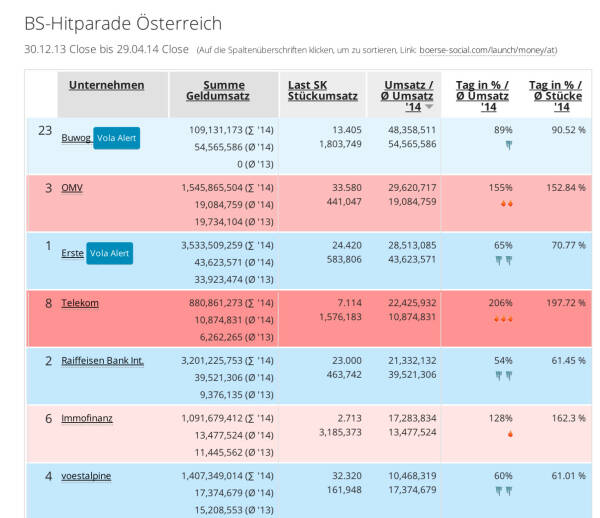Sort by Tag in % / Ø Stücke header
Screen dimensions: 600x518
click(555, 96)
